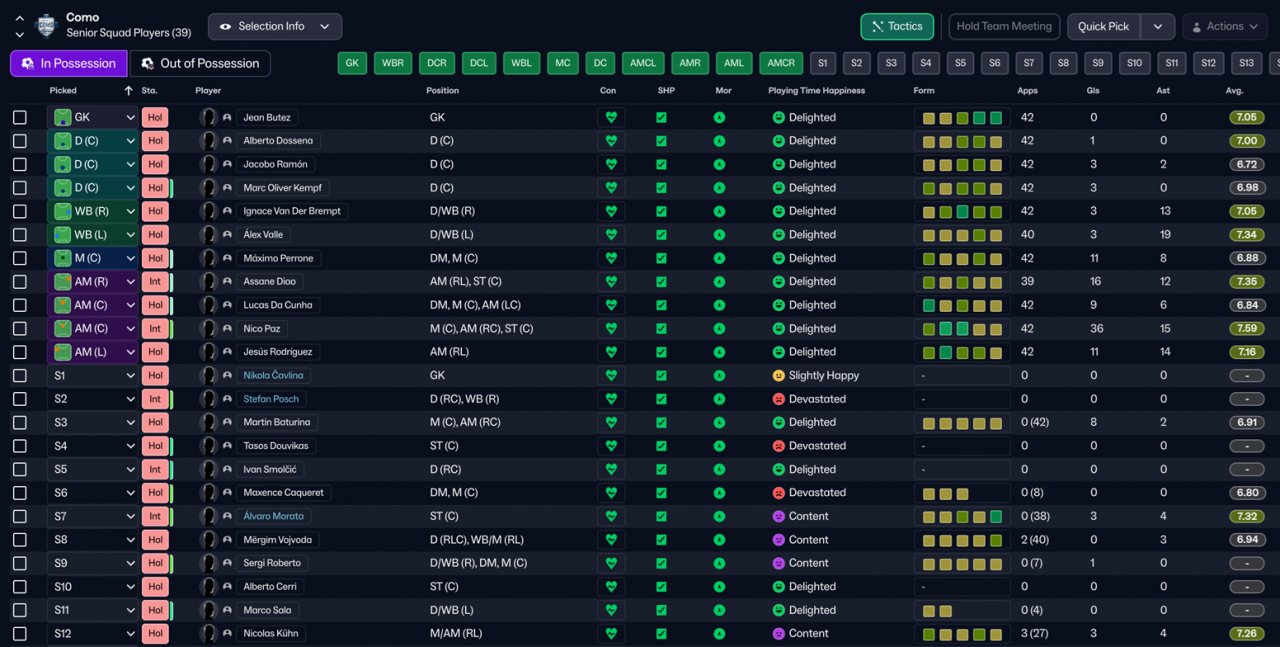1280x647 pixels.
Task: Click the GK pitch position icon for Jean Butez
Action: (x=63, y=117)
